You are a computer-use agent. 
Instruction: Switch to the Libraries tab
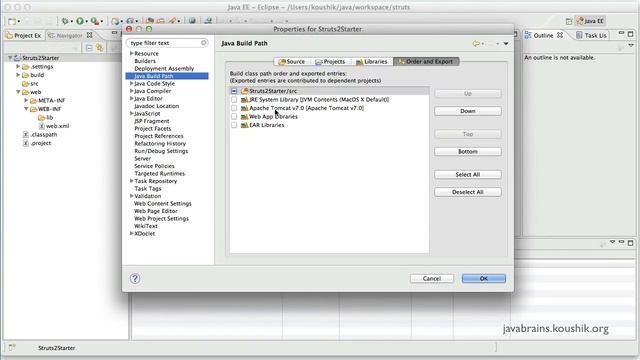[x=371, y=62]
